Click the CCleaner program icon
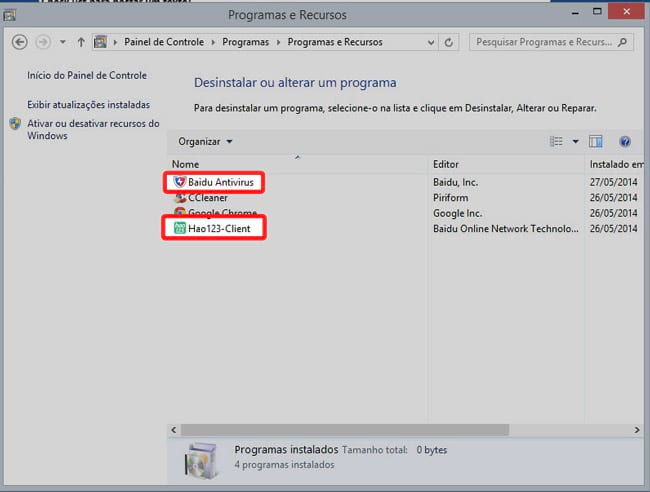650x492 pixels. [x=179, y=198]
